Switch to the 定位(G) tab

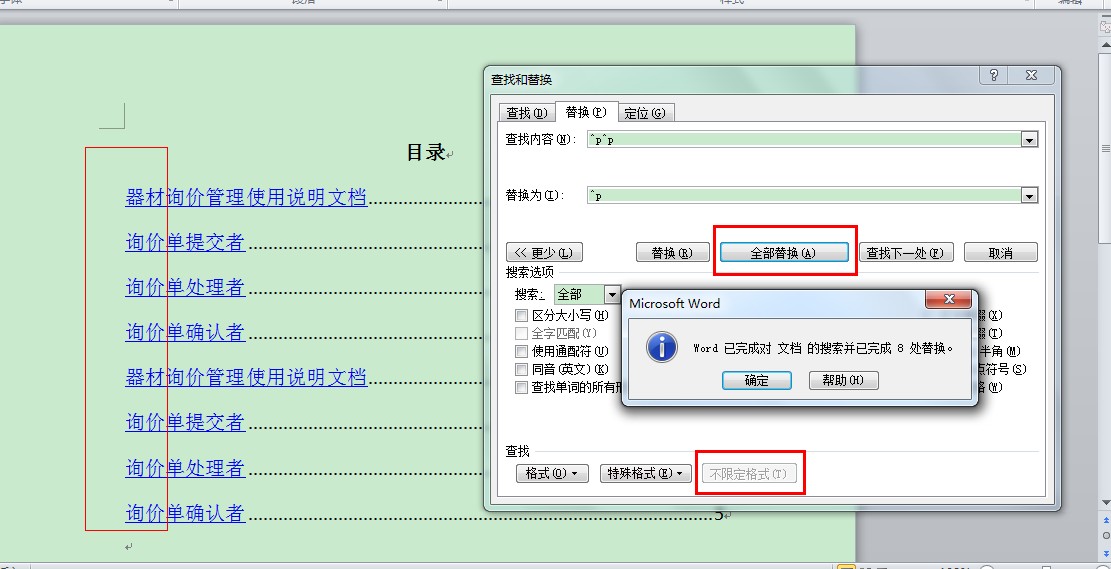[x=645, y=113]
